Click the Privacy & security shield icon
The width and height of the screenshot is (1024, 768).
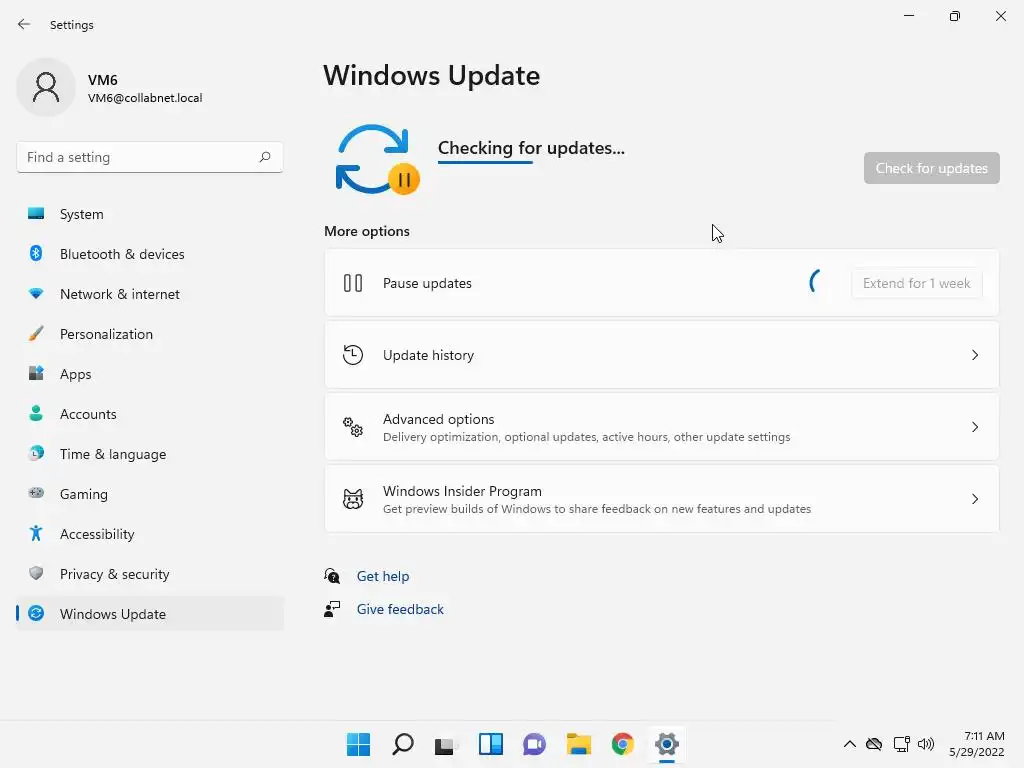[x=36, y=573]
